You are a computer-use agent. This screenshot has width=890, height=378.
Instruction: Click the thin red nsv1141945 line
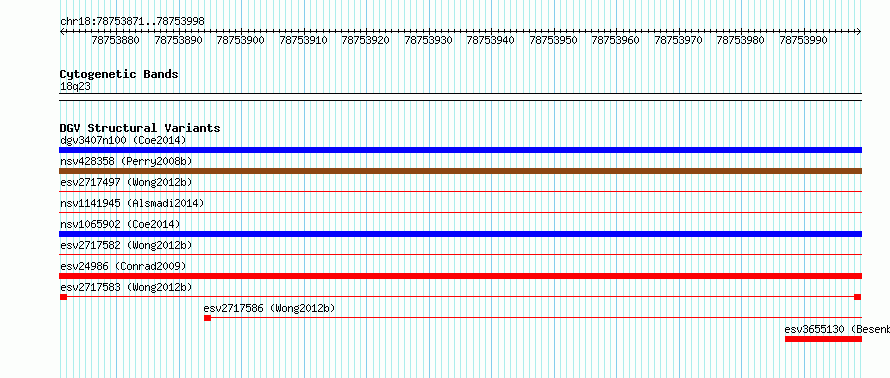[x=461, y=213]
